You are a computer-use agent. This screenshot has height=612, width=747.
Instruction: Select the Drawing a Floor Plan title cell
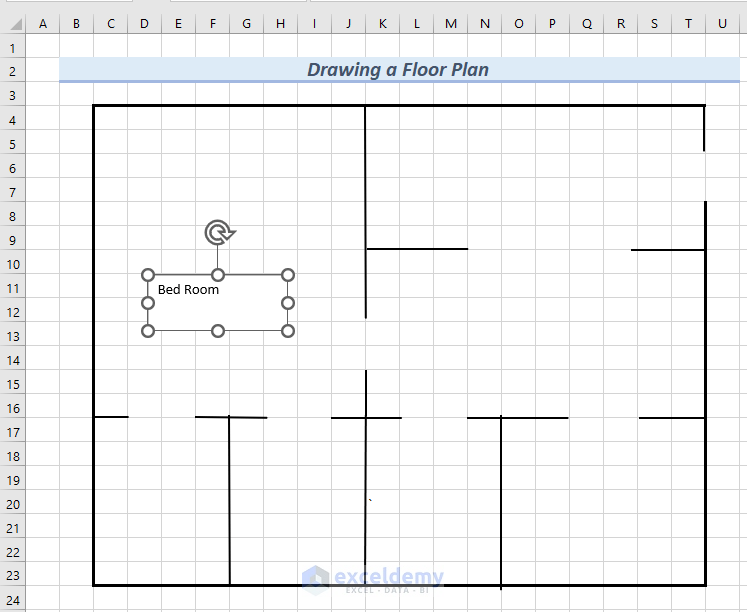click(x=399, y=70)
